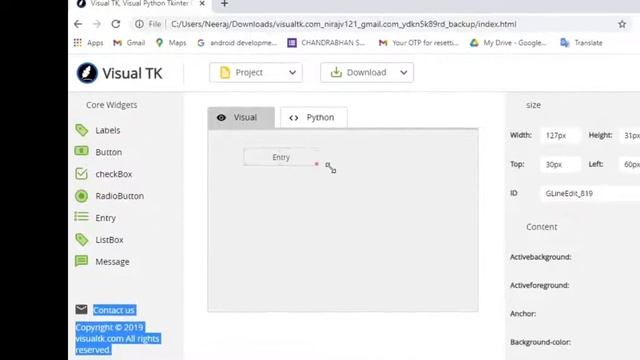Click the Labels widget text

click(x=108, y=130)
